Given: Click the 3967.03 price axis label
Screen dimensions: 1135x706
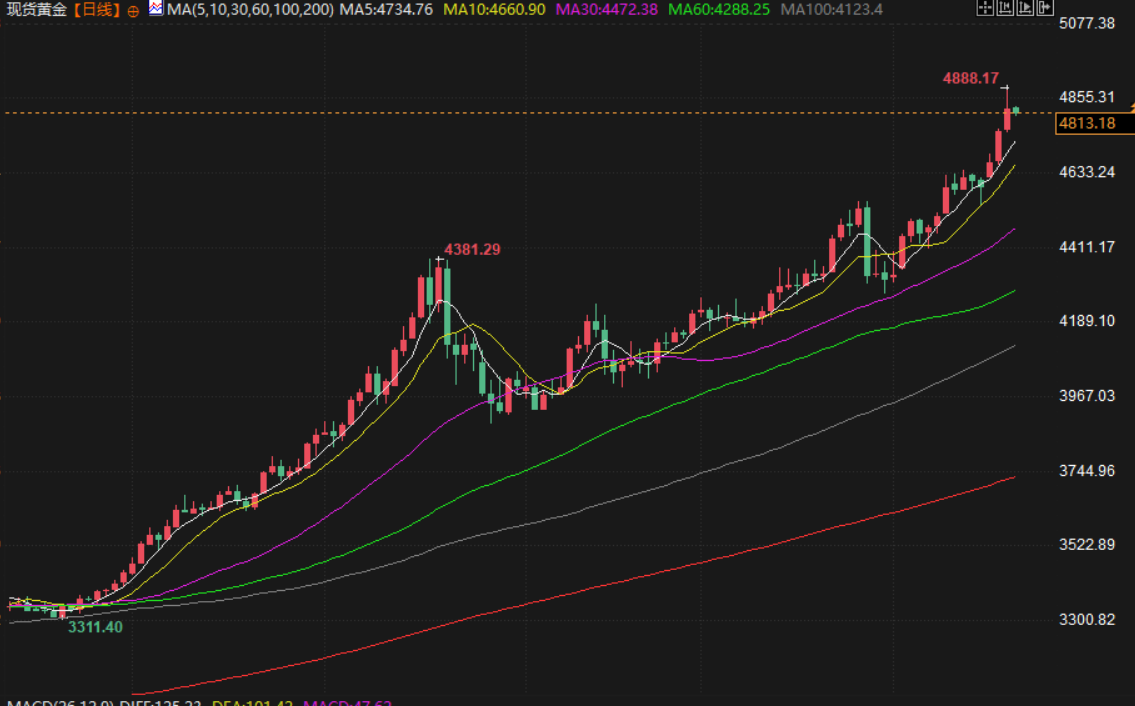Looking at the screenshot, I should (1087, 396).
